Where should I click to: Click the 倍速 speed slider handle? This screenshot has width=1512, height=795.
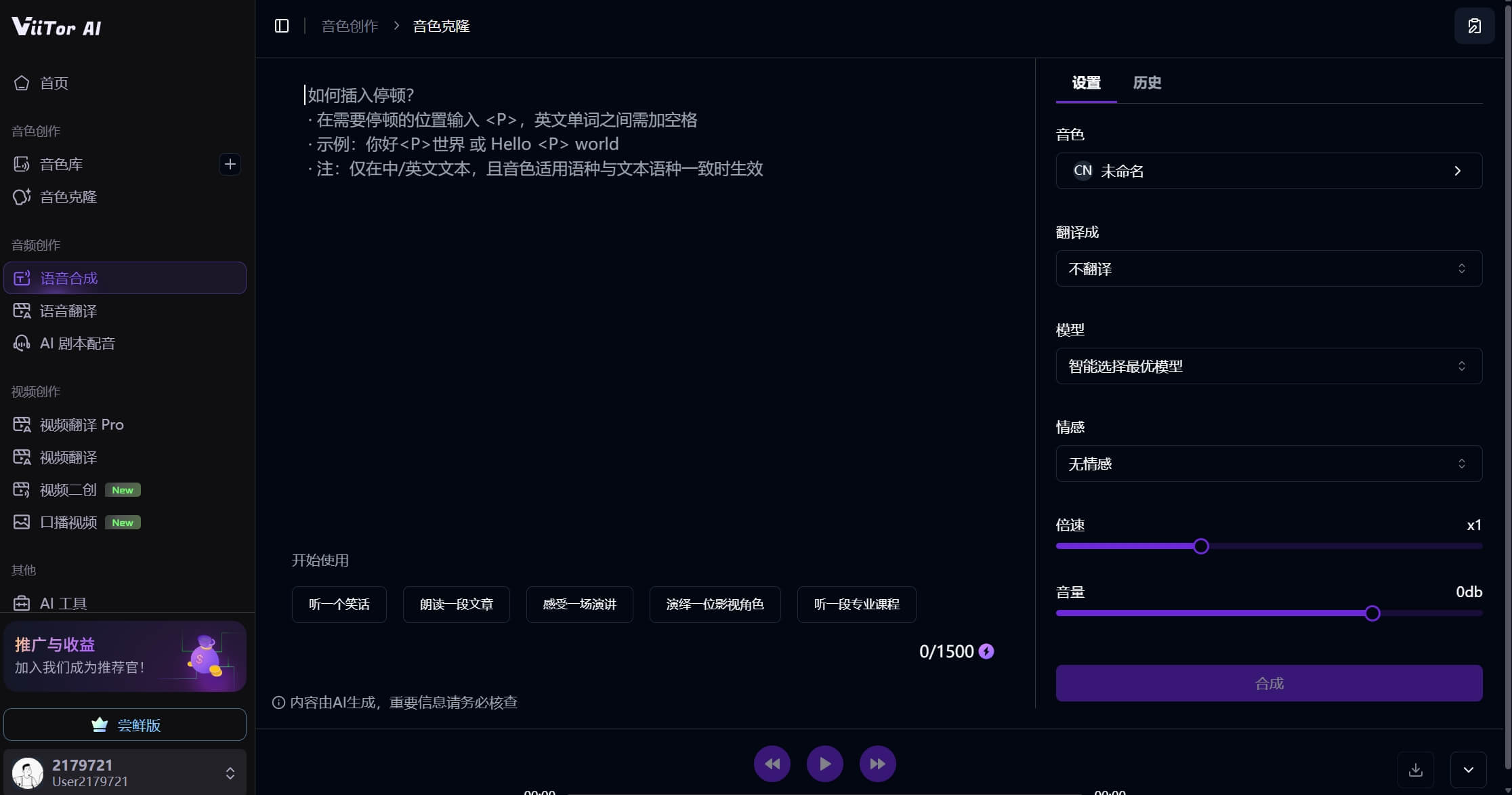pos(1200,546)
